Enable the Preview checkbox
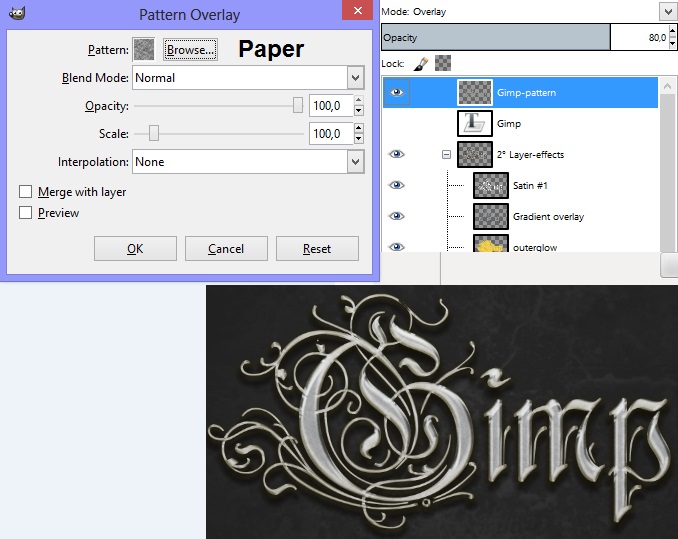 (x=26, y=212)
